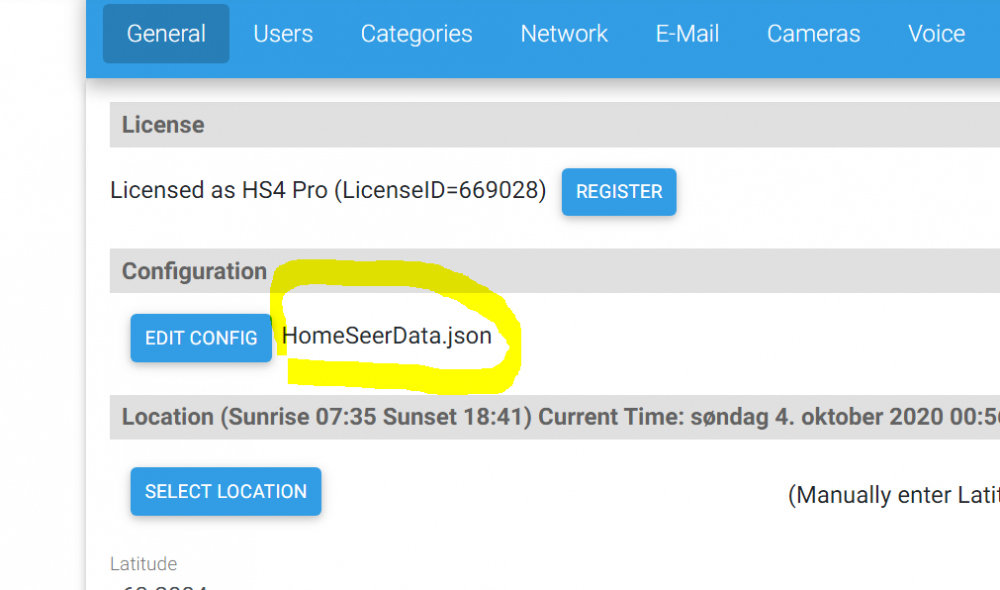The width and height of the screenshot is (1000, 590).
Task: Click the License section header
Action: tap(163, 125)
